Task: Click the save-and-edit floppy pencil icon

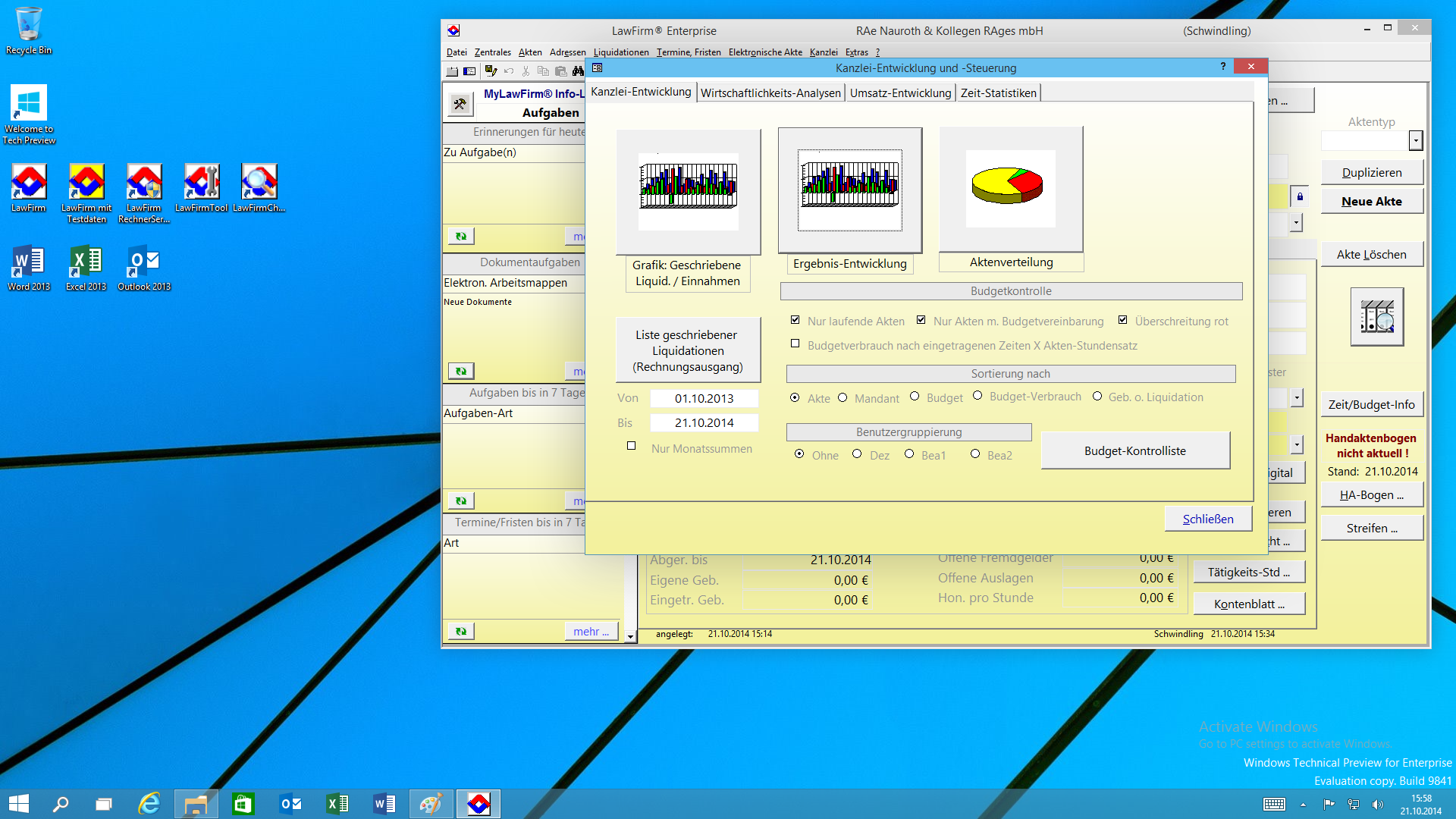Action: click(x=491, y=71)
